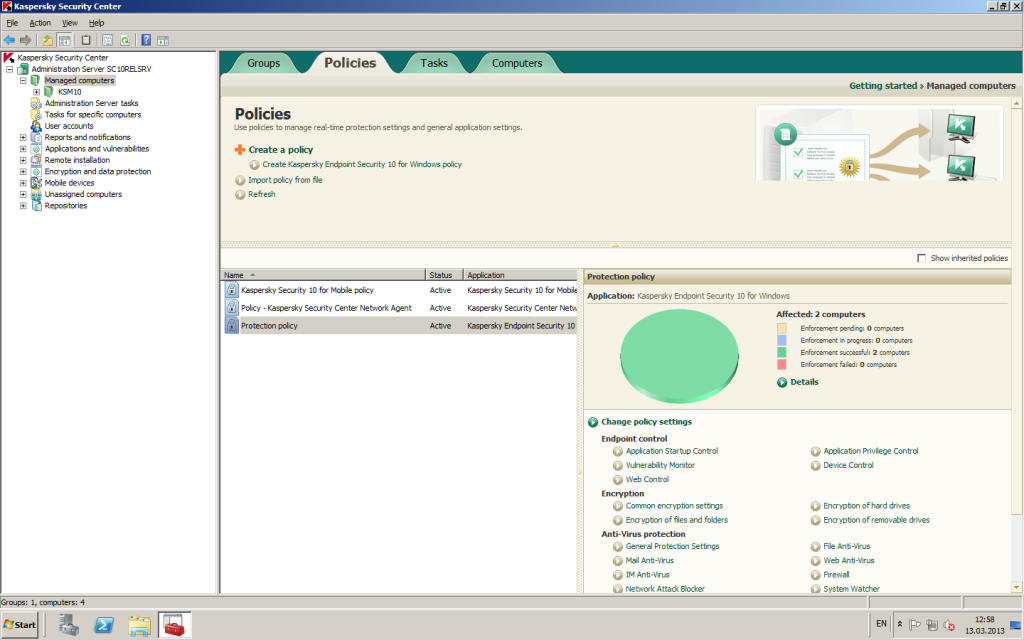
Task: Click the red toolbox icon in the taskbar
Action: coord(174,625)
